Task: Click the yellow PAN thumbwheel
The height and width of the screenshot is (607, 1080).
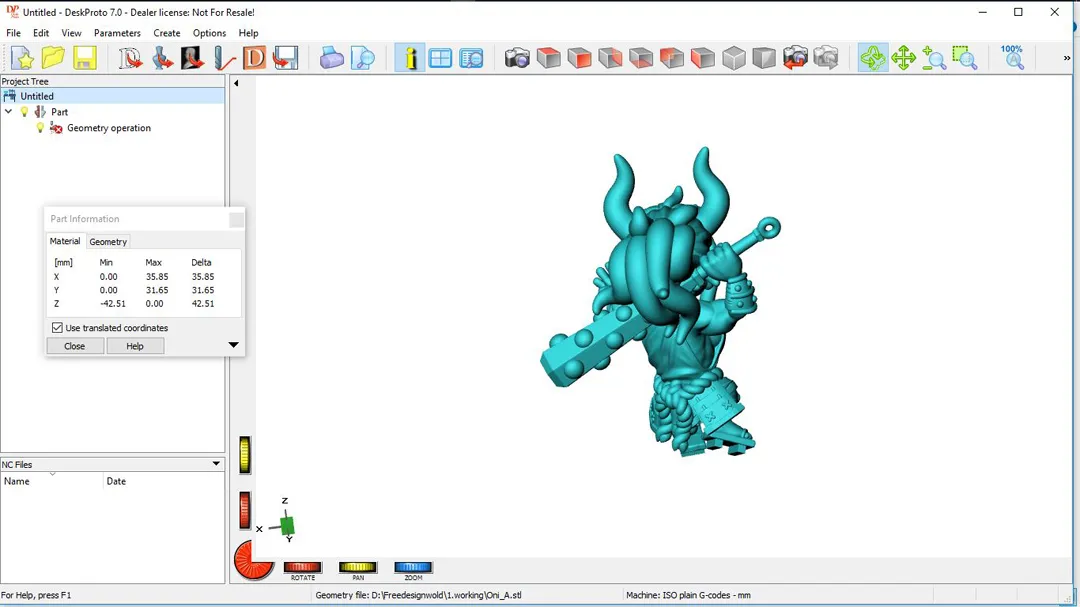Action: coord(357,567)
